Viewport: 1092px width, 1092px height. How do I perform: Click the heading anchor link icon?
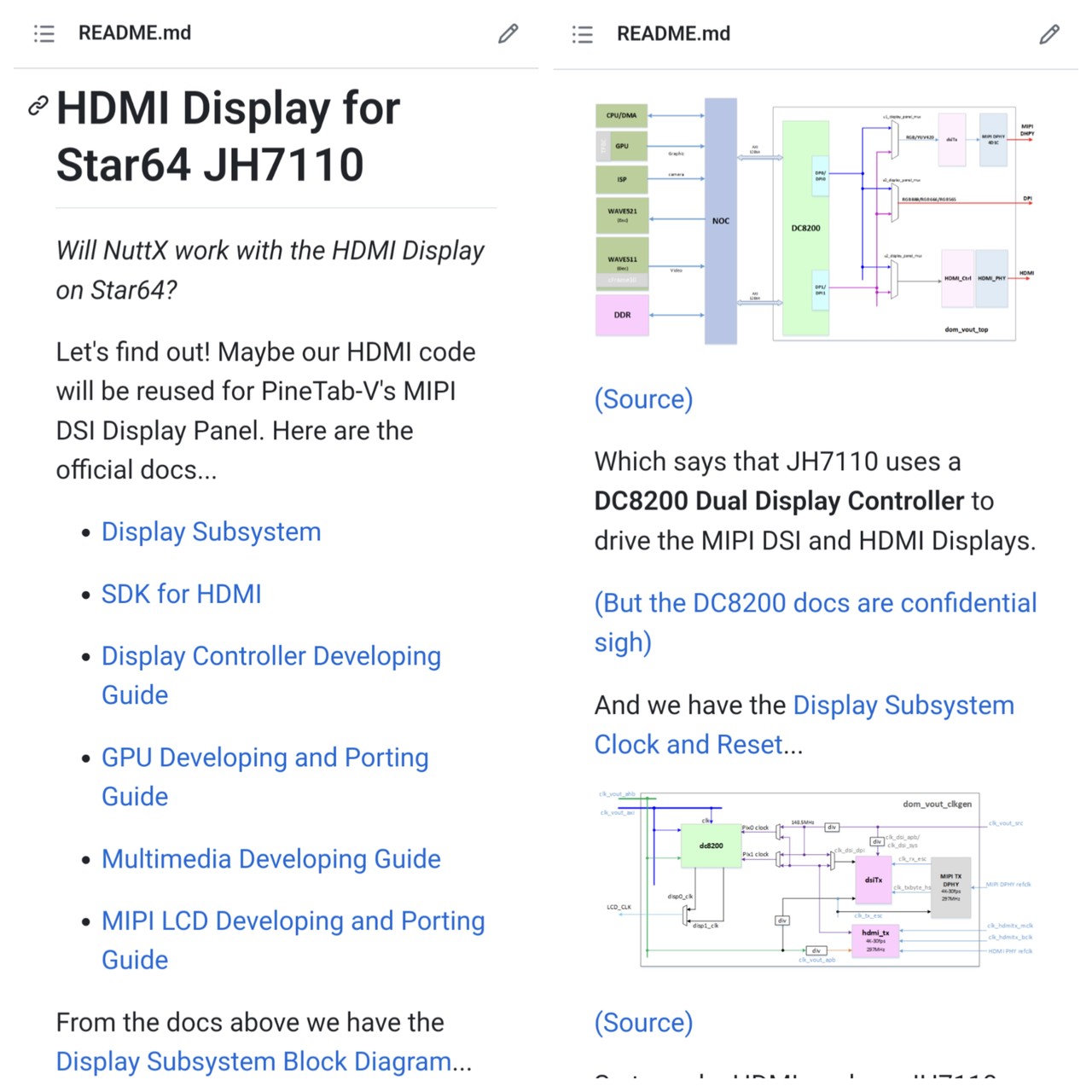pyautogui.click(x=38, y=106)
